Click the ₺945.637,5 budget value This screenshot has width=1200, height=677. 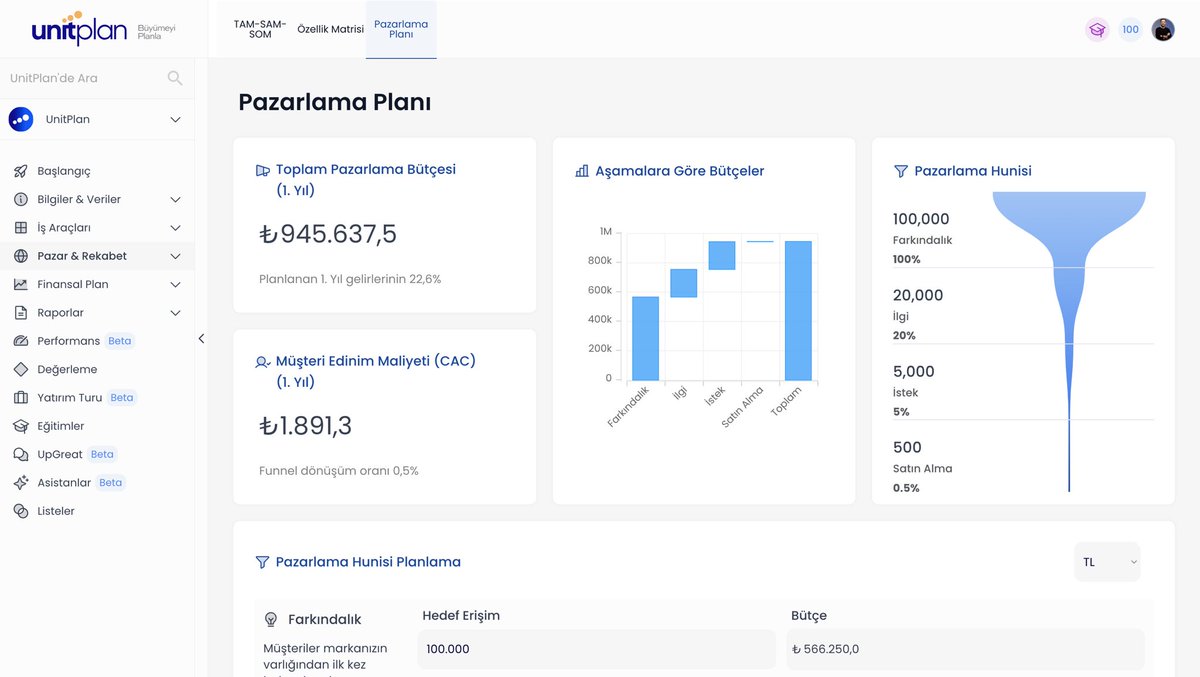click(328, 234)
